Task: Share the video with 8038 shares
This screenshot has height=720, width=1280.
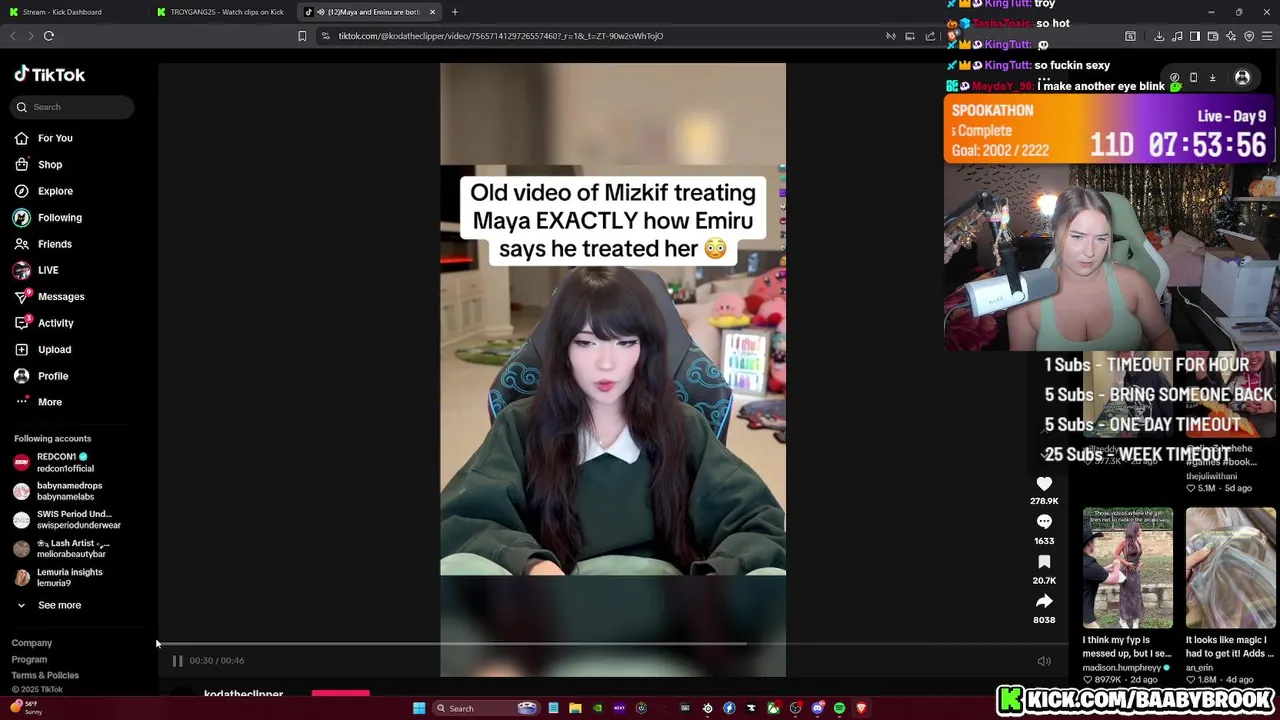Action: pyautogui.click(x=1044, y=601)
